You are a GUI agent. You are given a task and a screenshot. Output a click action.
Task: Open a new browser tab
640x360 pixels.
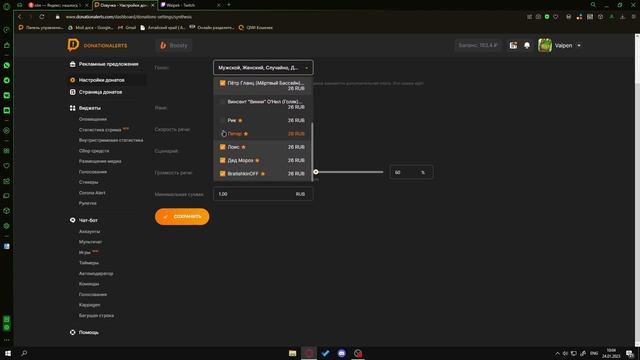[x=229, y=5]
